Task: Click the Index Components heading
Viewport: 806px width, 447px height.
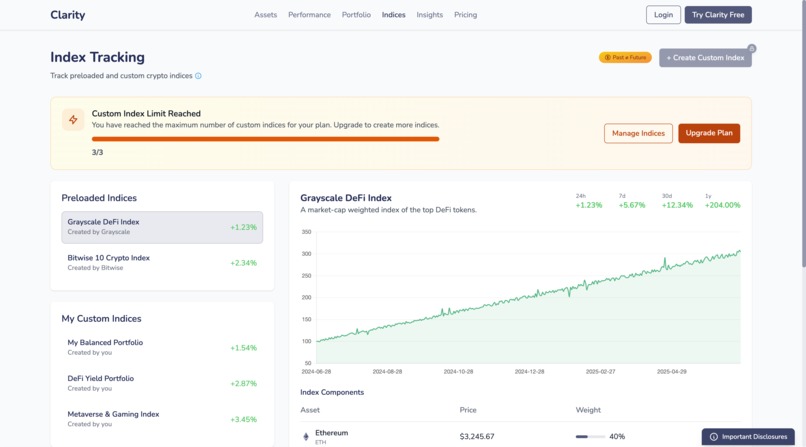Action: (332, 392)
